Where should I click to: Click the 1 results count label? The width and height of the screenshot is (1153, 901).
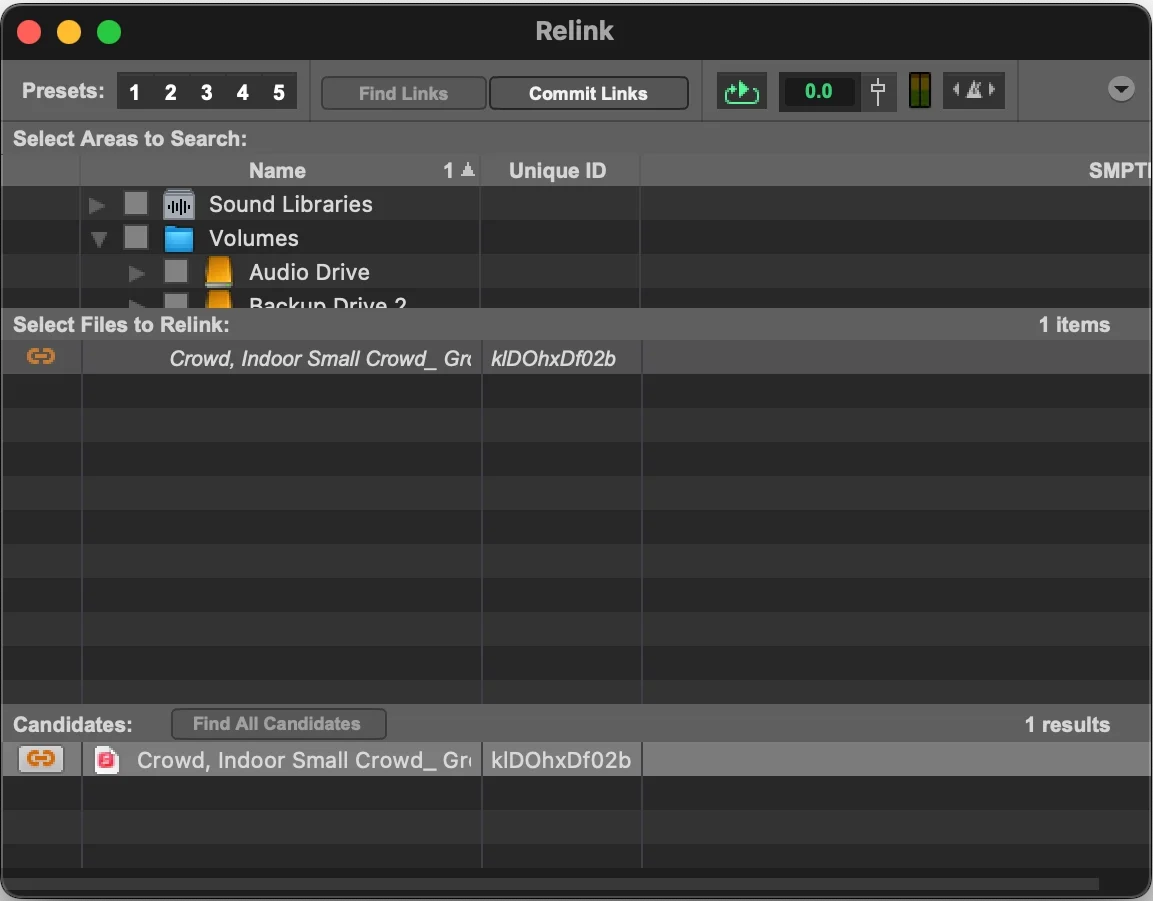pos(1068,724)
